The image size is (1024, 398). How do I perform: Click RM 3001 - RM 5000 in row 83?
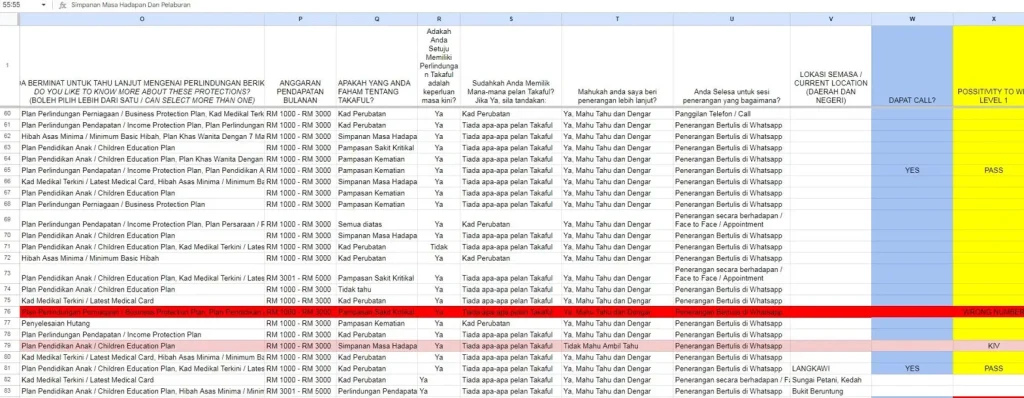(x=300, y=391)
